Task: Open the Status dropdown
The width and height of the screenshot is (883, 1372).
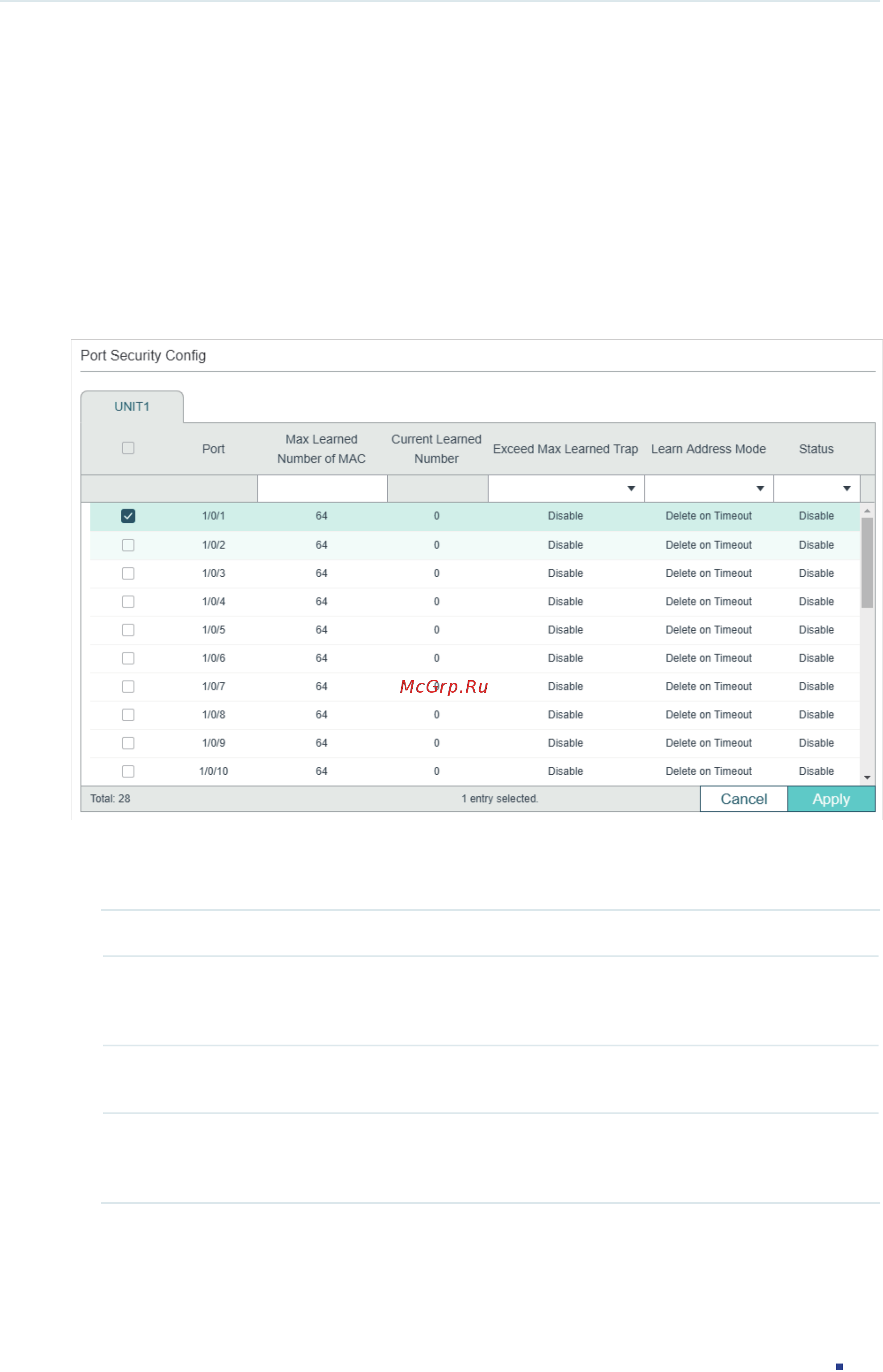Action: coord(817,488)
